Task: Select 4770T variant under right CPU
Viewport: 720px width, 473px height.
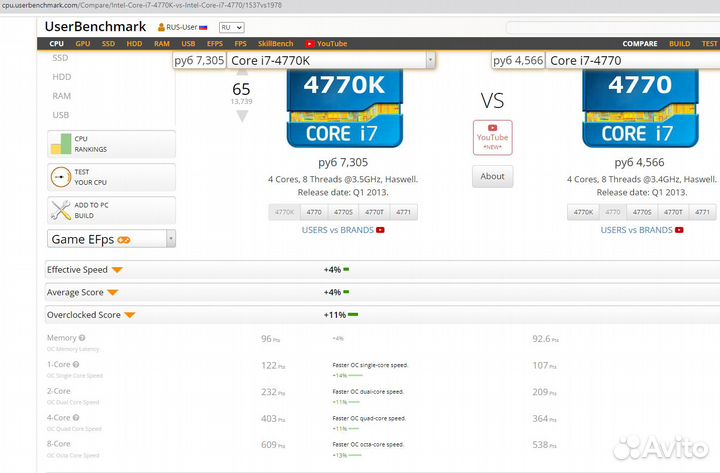Action: 673,212
